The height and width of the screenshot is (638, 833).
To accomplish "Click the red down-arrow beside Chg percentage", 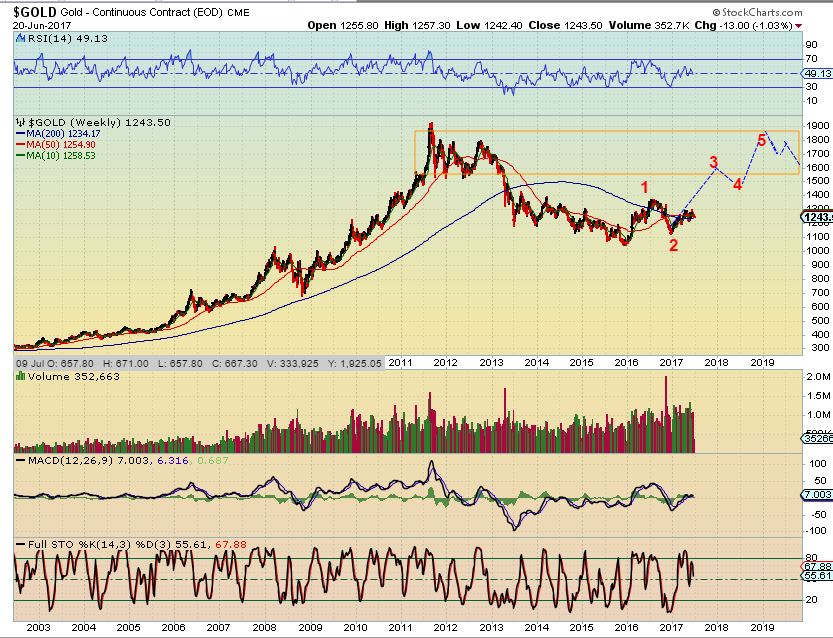I will click(798, 25).
